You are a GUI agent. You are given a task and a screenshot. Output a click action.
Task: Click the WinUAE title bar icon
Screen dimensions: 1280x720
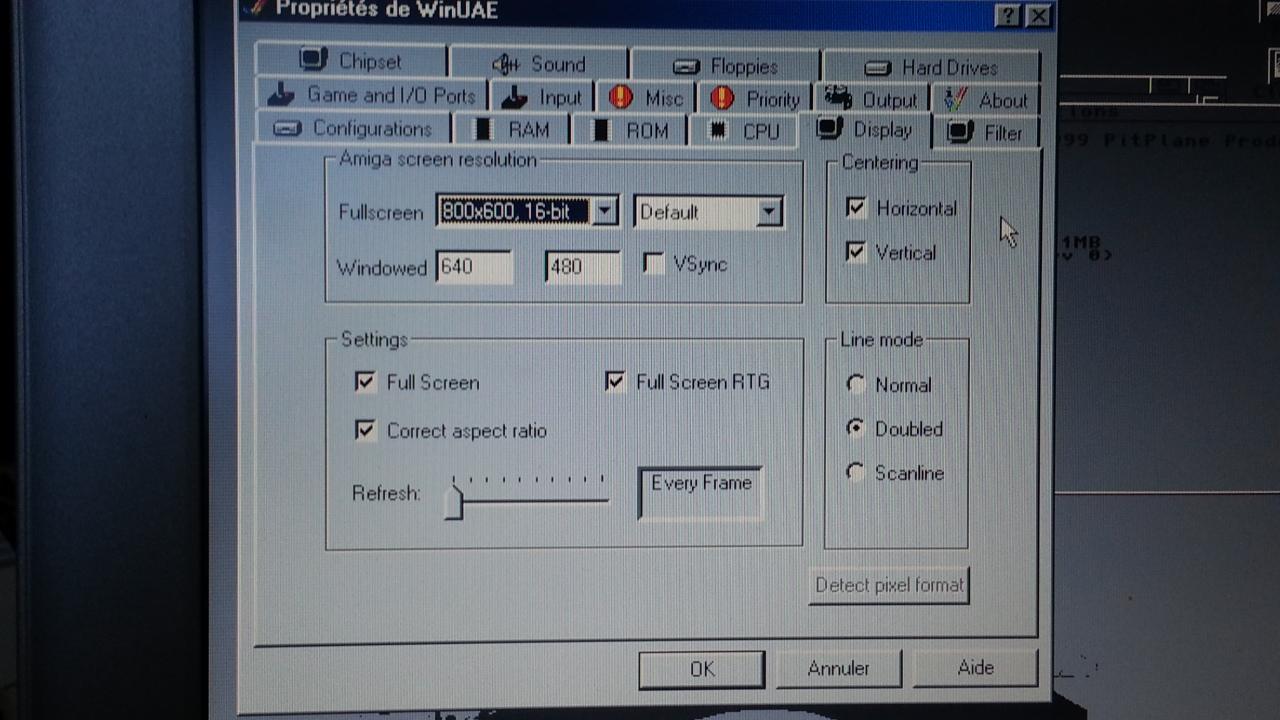[256, 10]
